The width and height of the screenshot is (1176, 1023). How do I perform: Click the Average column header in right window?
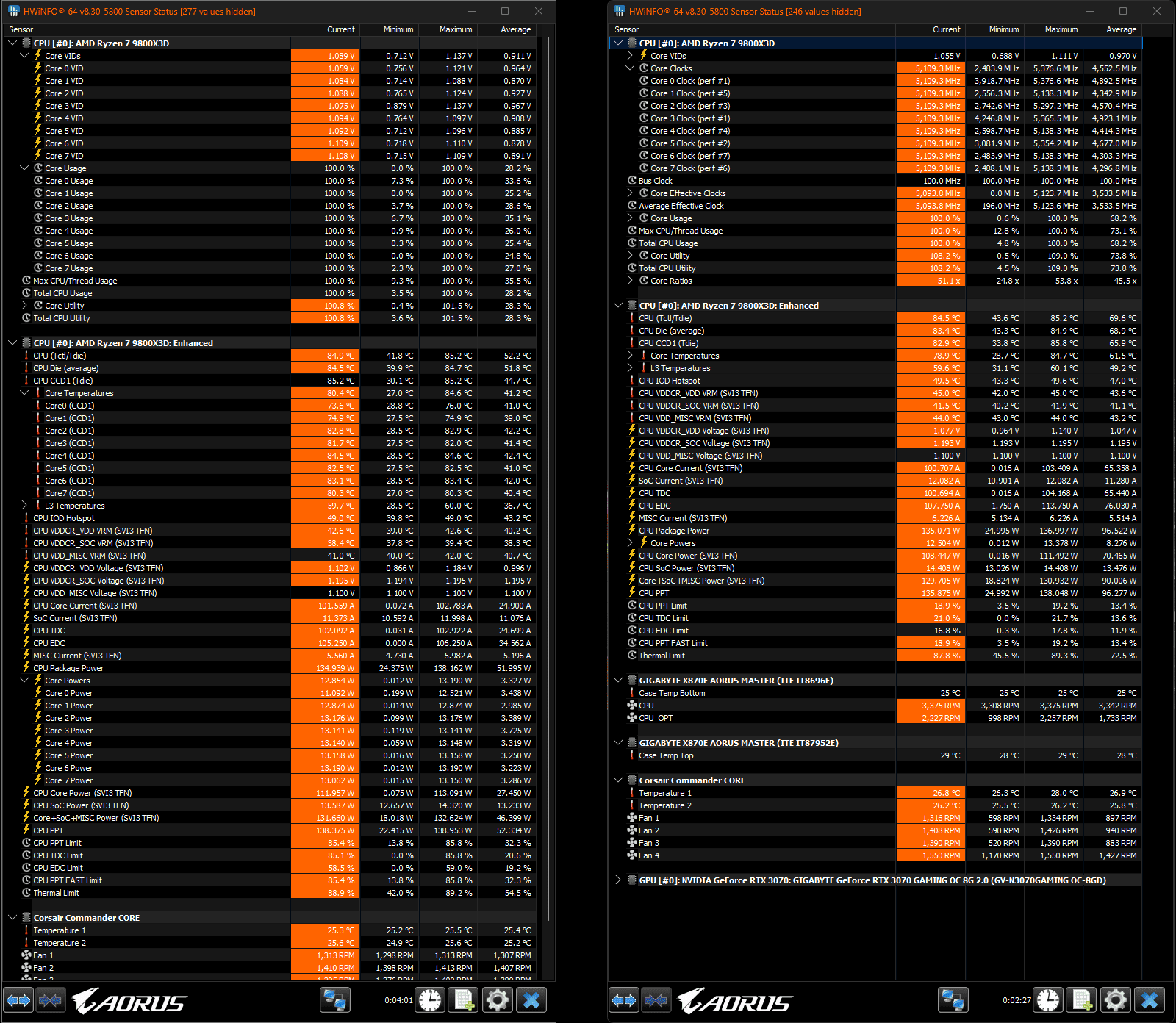click(x=1111, y=30)
